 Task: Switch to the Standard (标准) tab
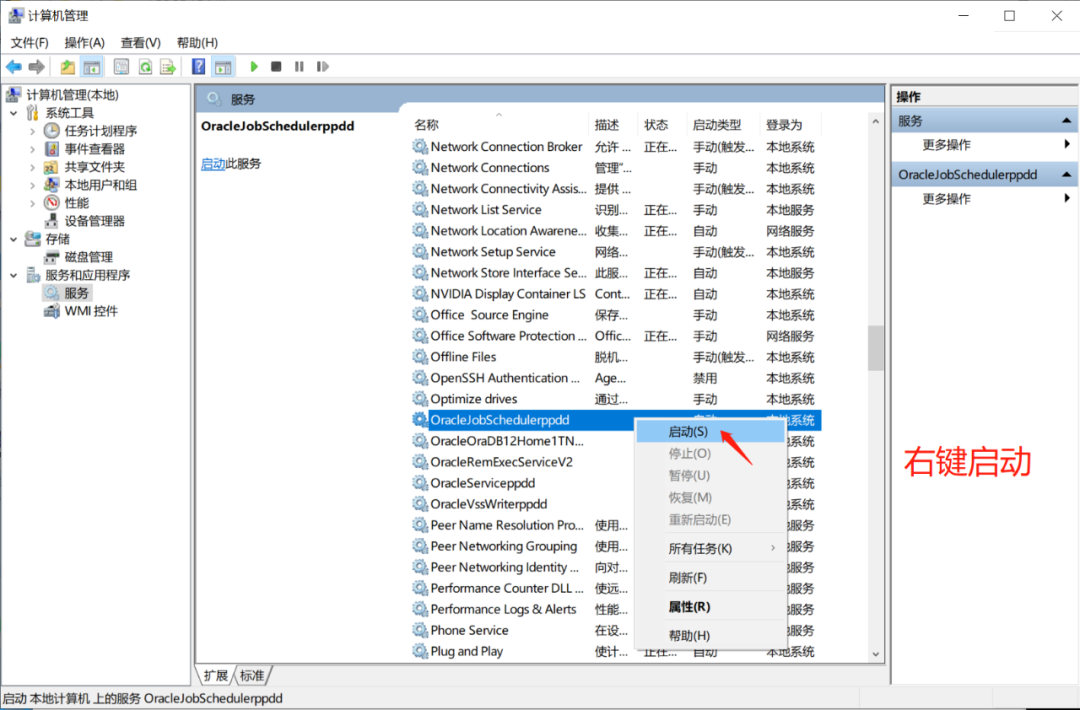251,676
